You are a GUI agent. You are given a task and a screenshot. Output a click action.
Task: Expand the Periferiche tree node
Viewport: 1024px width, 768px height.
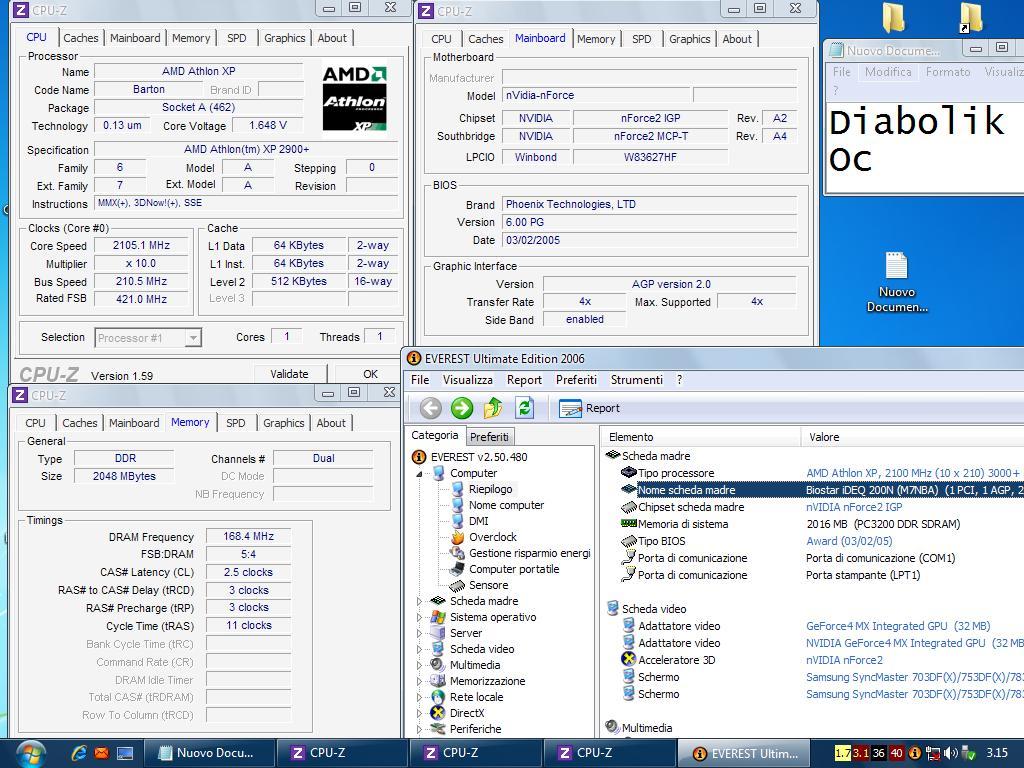(x=419, y=729)
